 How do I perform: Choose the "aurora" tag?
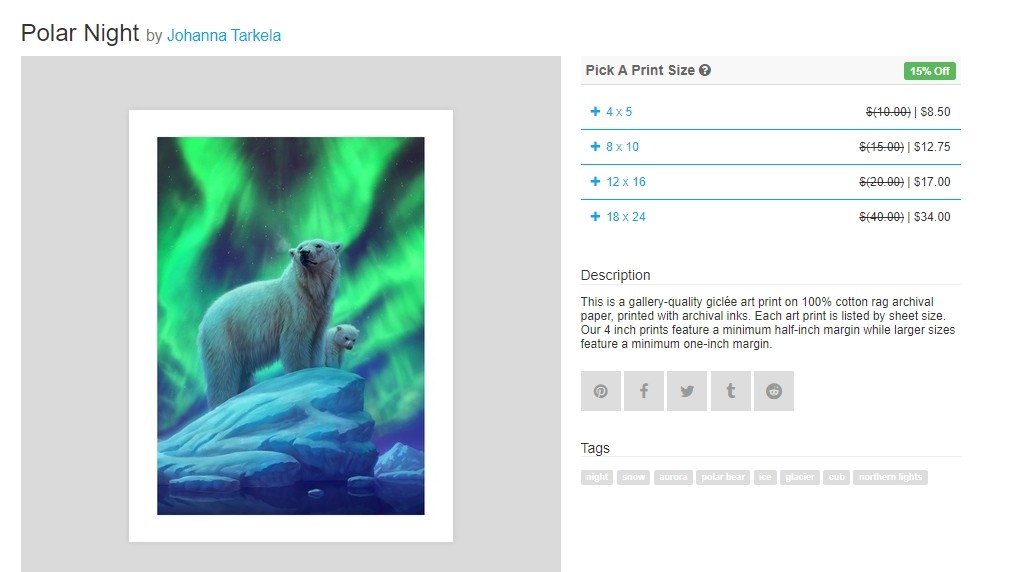pos(673,477)
